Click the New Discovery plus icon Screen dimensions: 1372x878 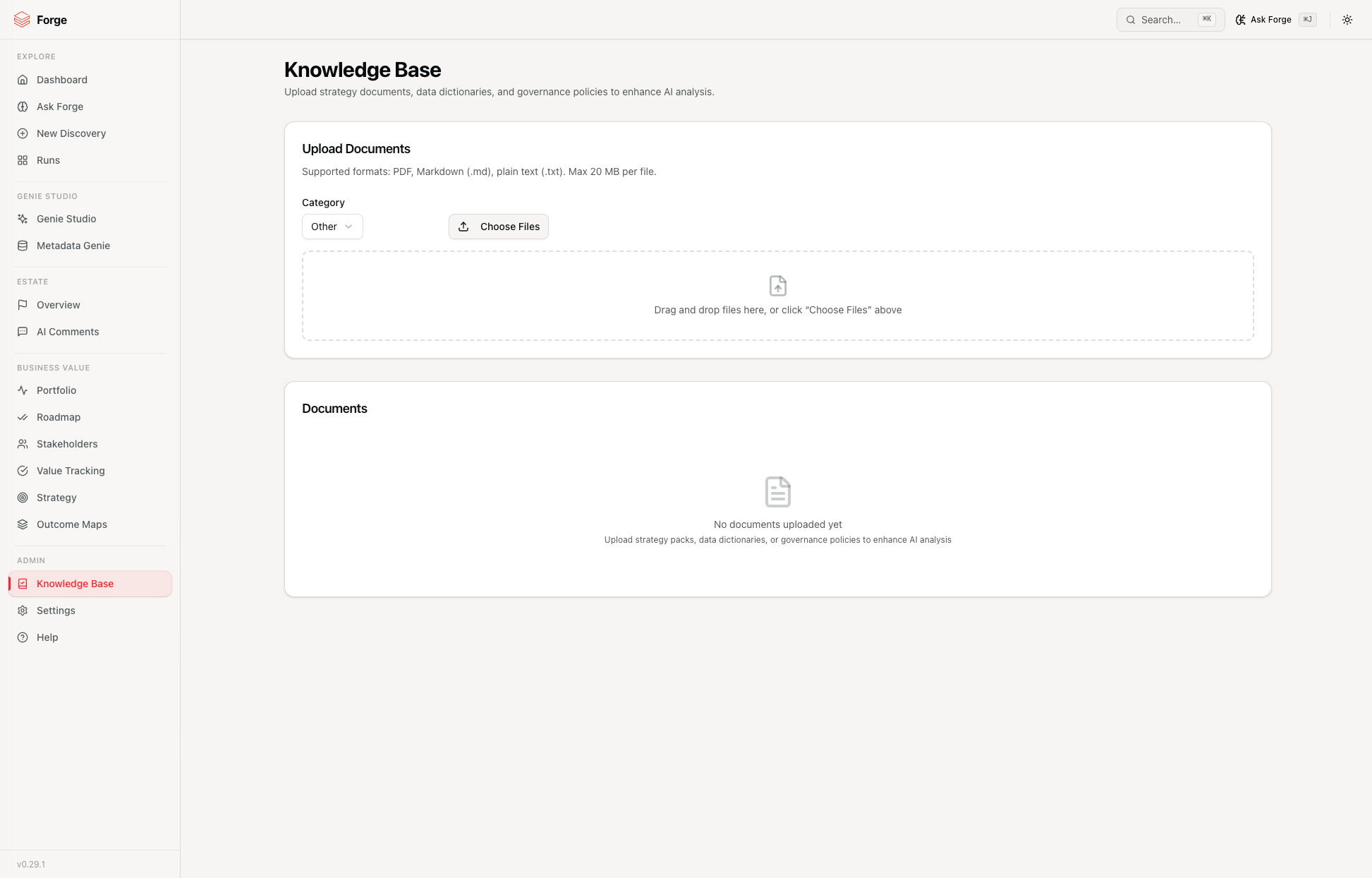(23, 133)
